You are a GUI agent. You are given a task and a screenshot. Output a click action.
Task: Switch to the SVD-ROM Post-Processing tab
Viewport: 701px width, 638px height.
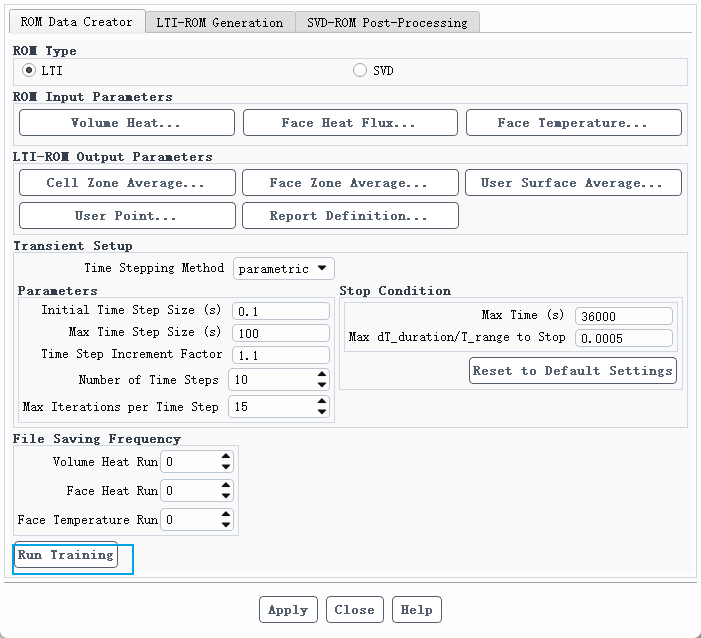coord(388,22)
